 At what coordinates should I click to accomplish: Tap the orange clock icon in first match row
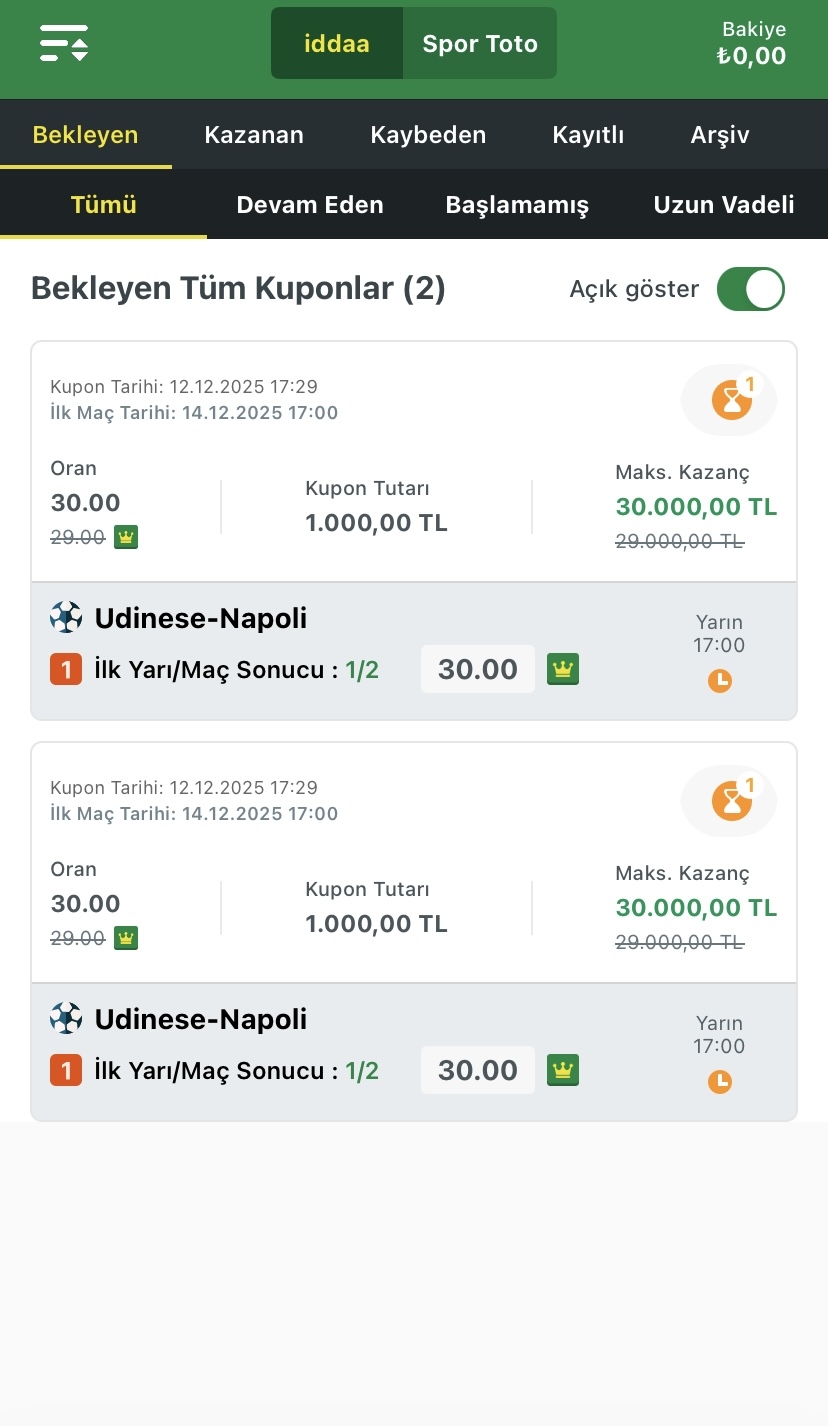(x=720, y=681)
